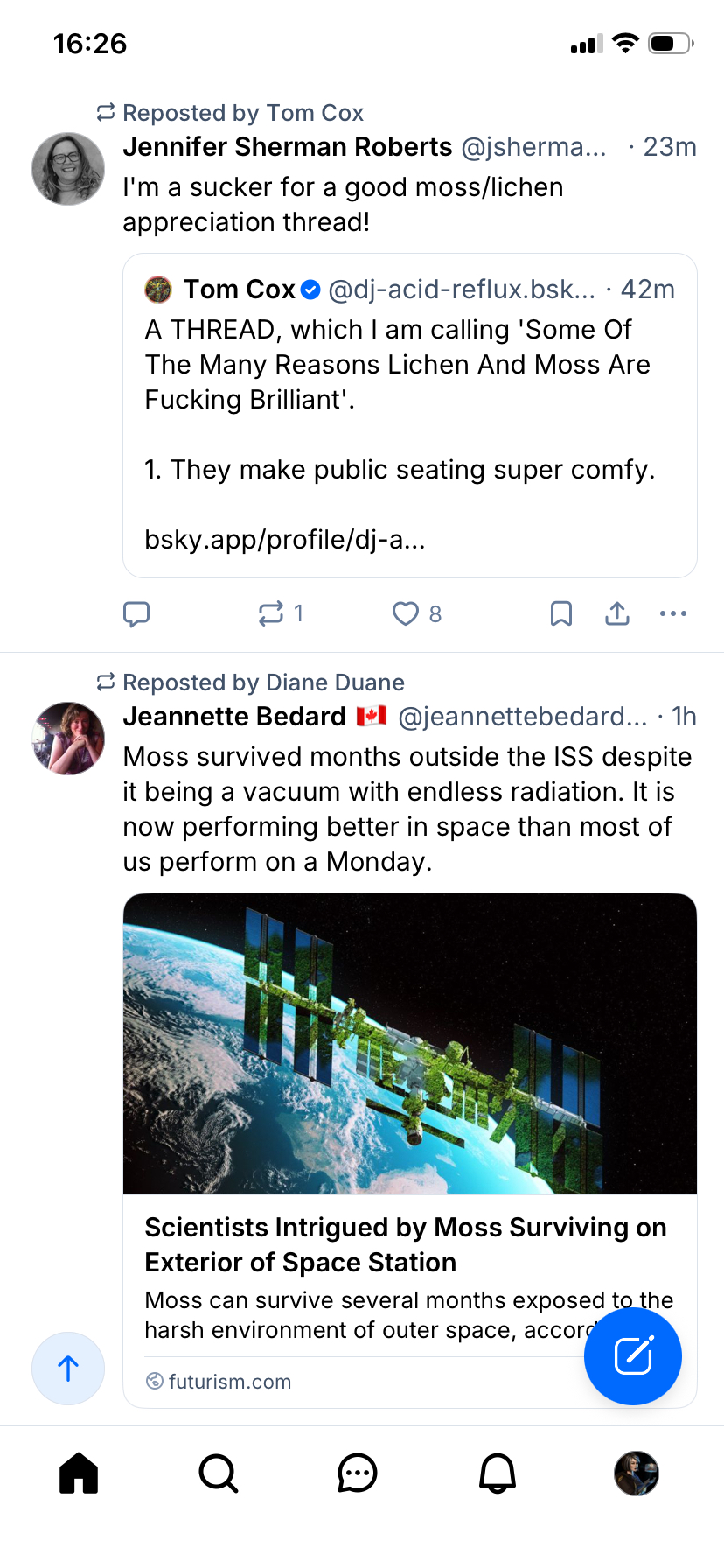
Task: Open your profile avatar tab
Action: [636, 1473]
